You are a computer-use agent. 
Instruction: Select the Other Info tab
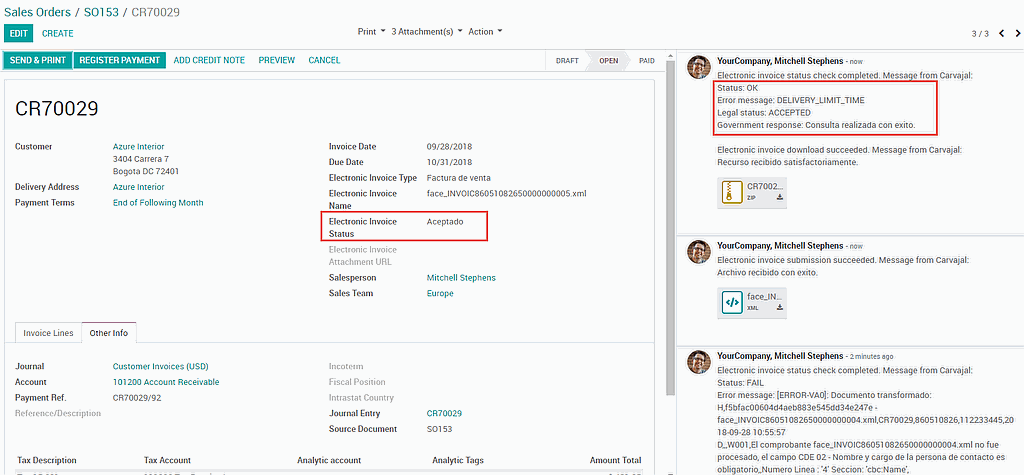point(109,333)
